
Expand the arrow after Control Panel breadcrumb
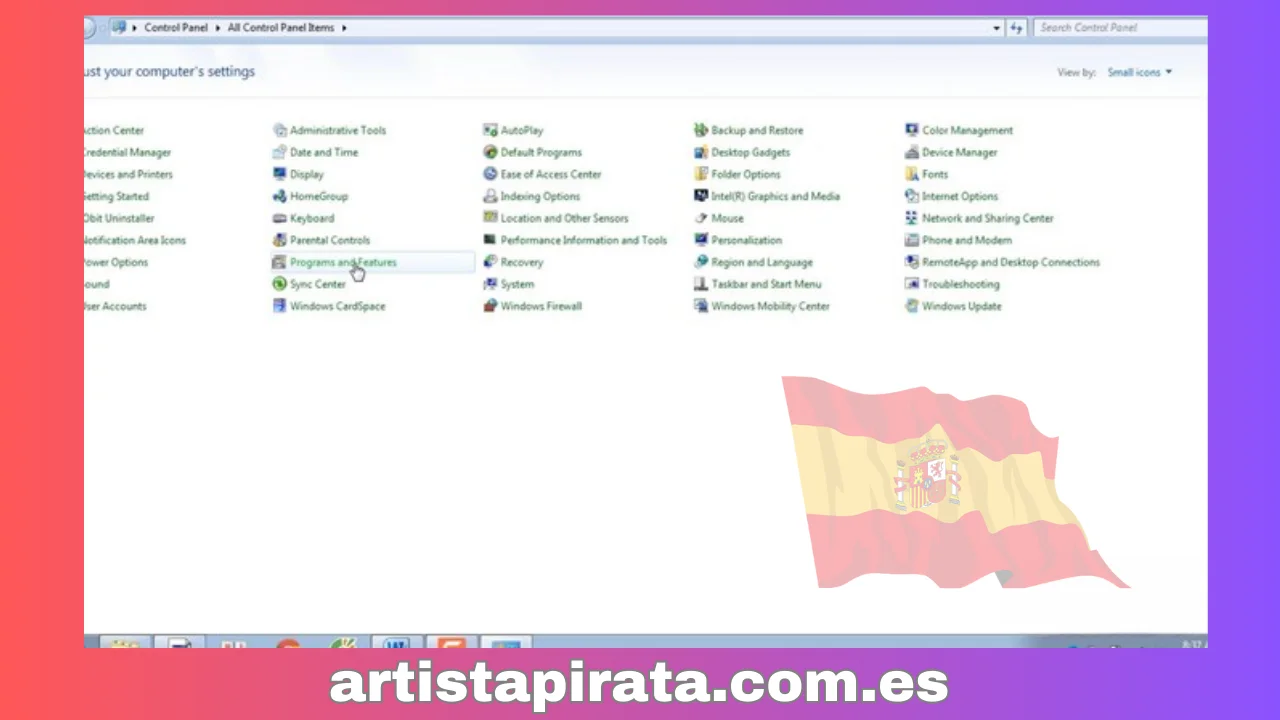pyautogui.click(x=218, y=28)
